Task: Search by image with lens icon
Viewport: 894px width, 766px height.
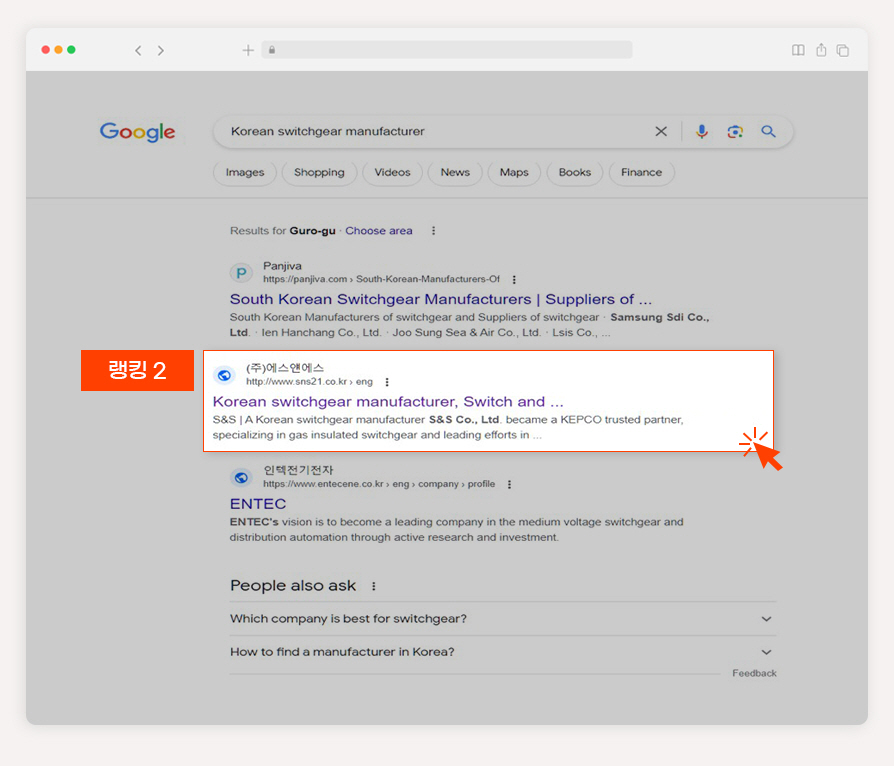Action: coord(735,132)
